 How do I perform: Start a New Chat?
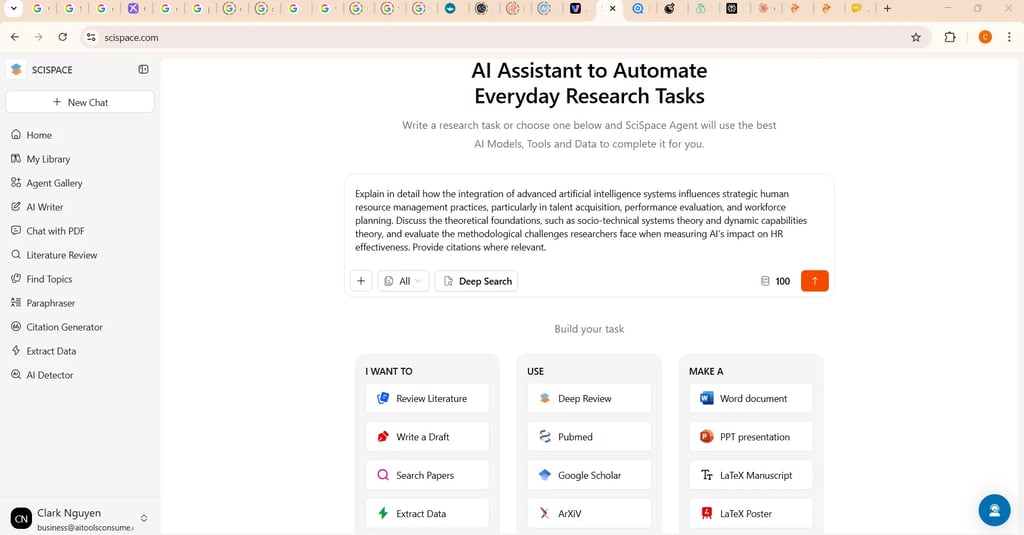pyautogui.click(x=80, y=102)
